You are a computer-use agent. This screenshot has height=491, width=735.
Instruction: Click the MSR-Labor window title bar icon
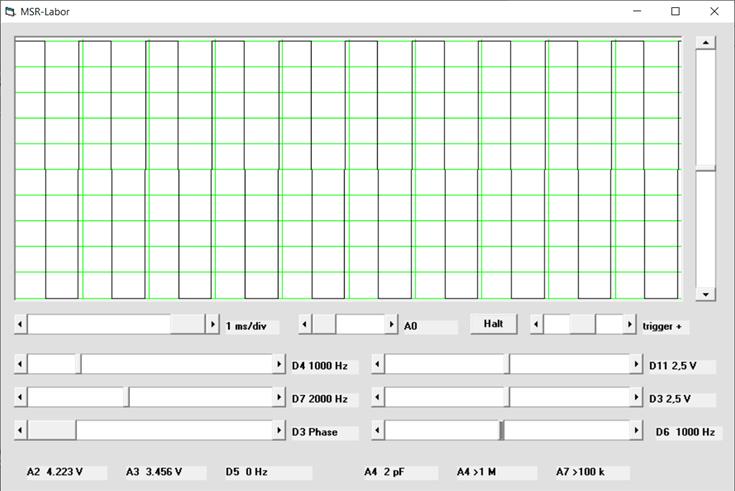(x=11, y=11)
